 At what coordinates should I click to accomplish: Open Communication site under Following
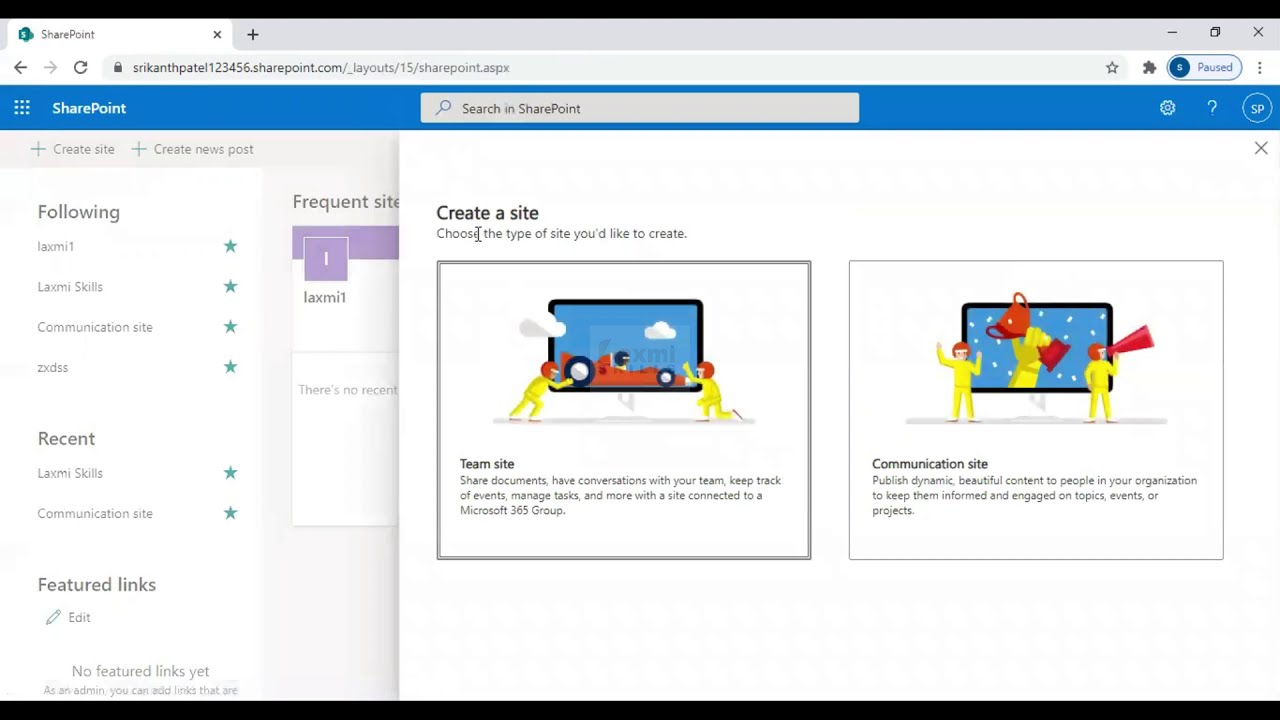(x=95, y=327)
